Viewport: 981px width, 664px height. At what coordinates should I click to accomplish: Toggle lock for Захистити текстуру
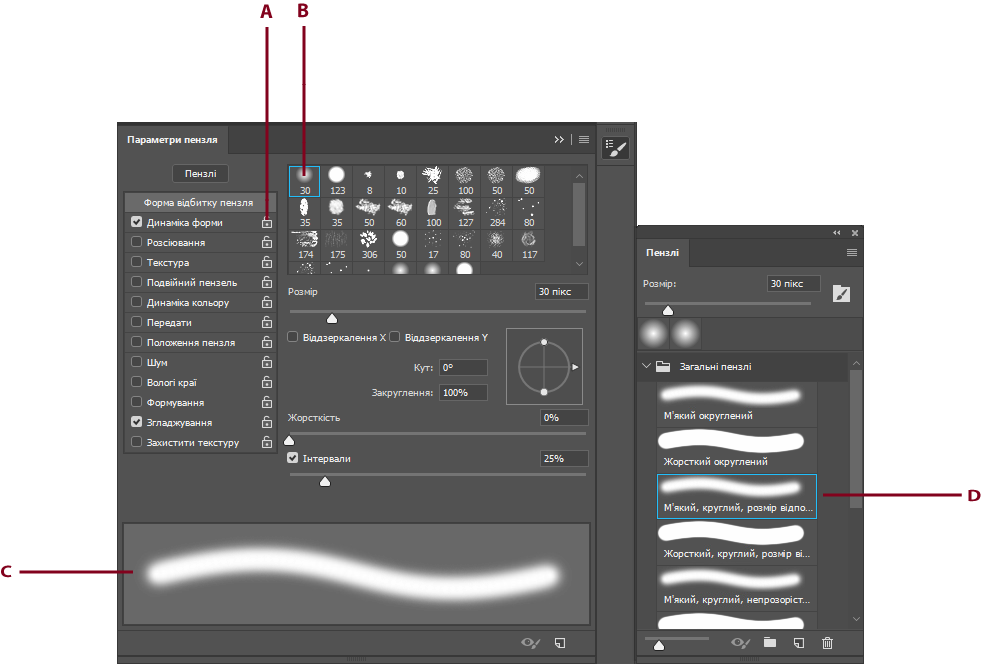pyautogui.click(x=267, y=442)
